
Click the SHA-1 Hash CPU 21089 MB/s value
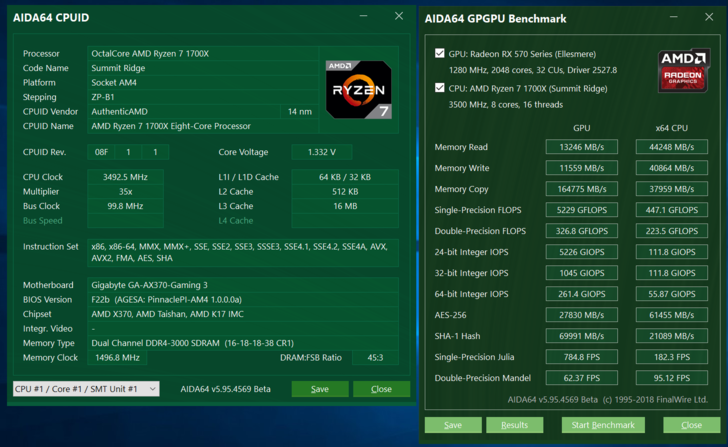[672, 336]
